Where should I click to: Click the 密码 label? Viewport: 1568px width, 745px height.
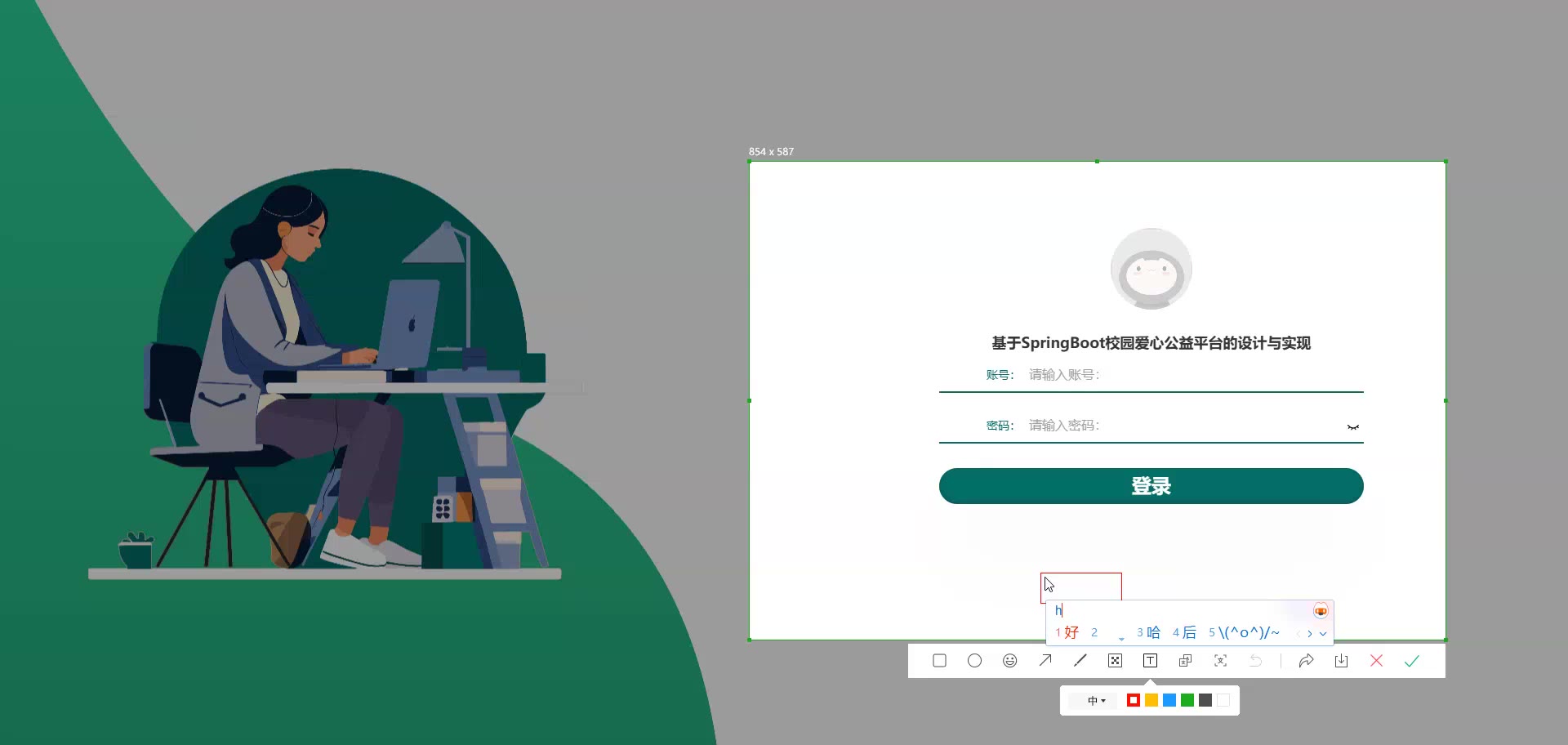coord(1000,426)
